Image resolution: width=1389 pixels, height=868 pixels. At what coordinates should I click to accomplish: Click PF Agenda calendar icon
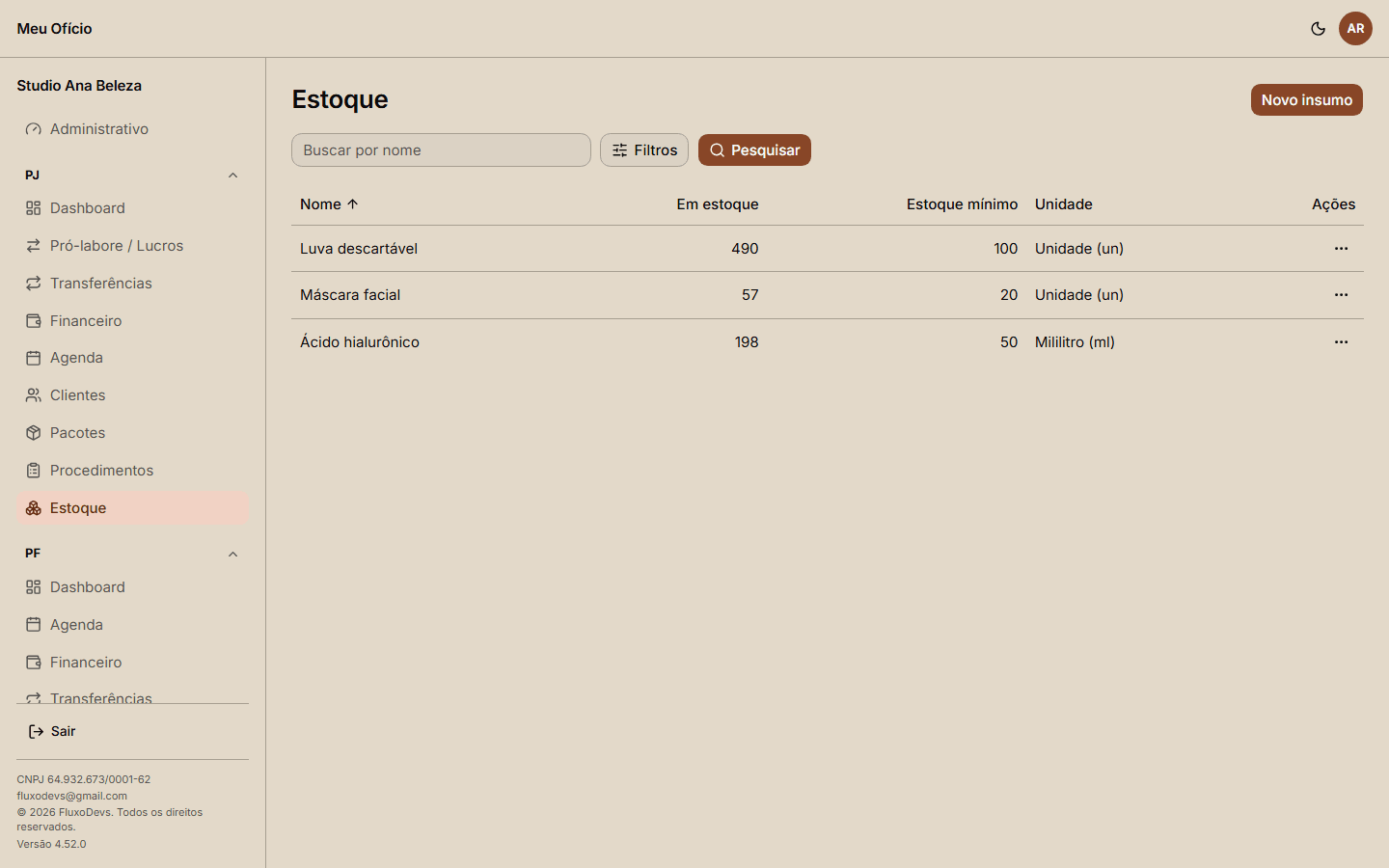[34, 625]
